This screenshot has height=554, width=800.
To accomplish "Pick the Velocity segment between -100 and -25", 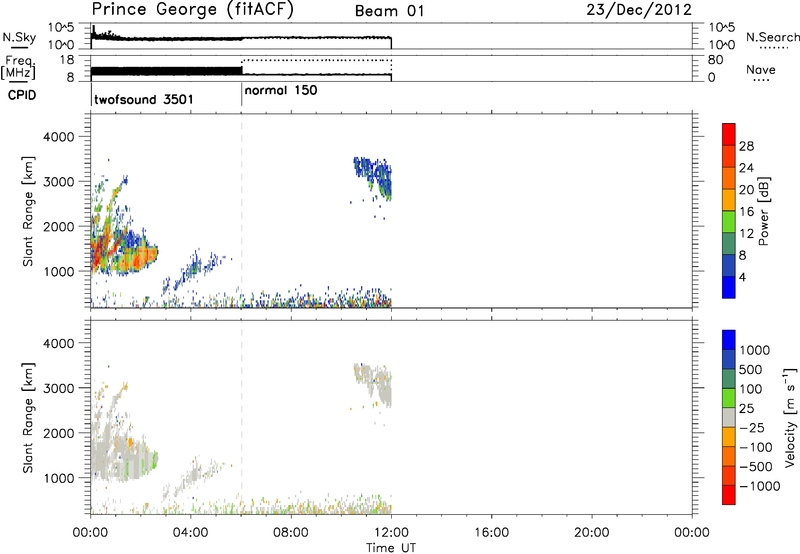I will [x=729, y=437].
